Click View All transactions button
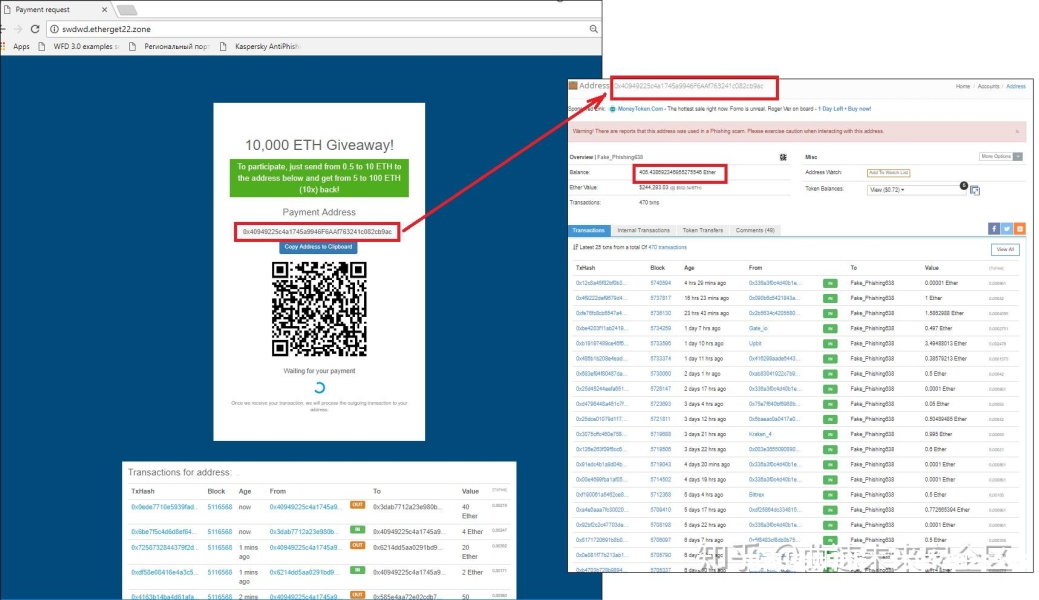The height and width of the screenshot is (600, 1039). tap(1005, 249)
